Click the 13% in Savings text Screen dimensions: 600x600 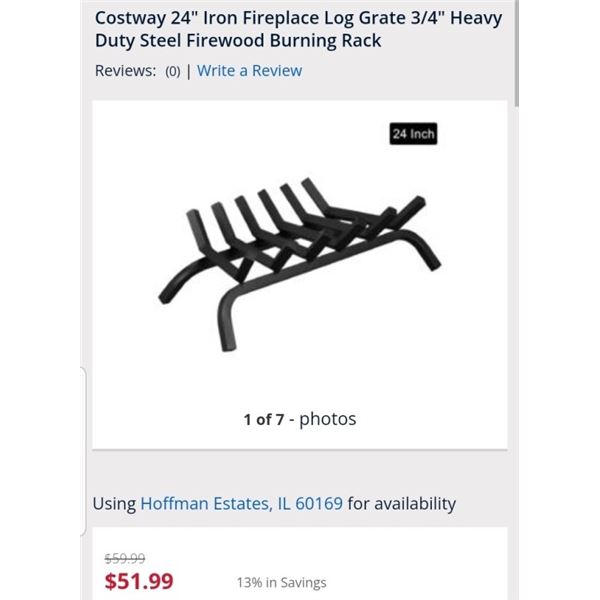281,583
